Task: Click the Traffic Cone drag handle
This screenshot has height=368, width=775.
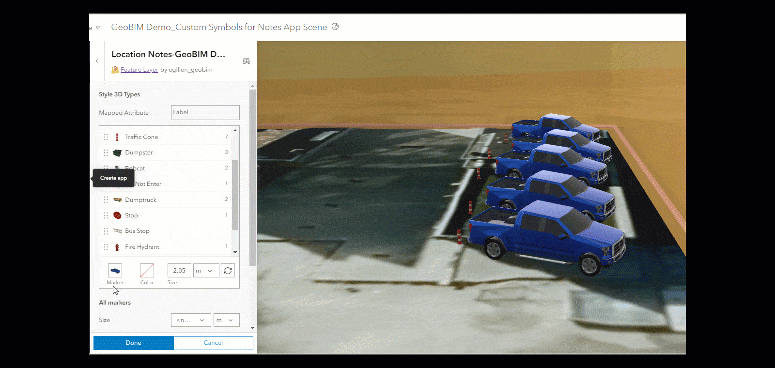Action: pos(106,137)
